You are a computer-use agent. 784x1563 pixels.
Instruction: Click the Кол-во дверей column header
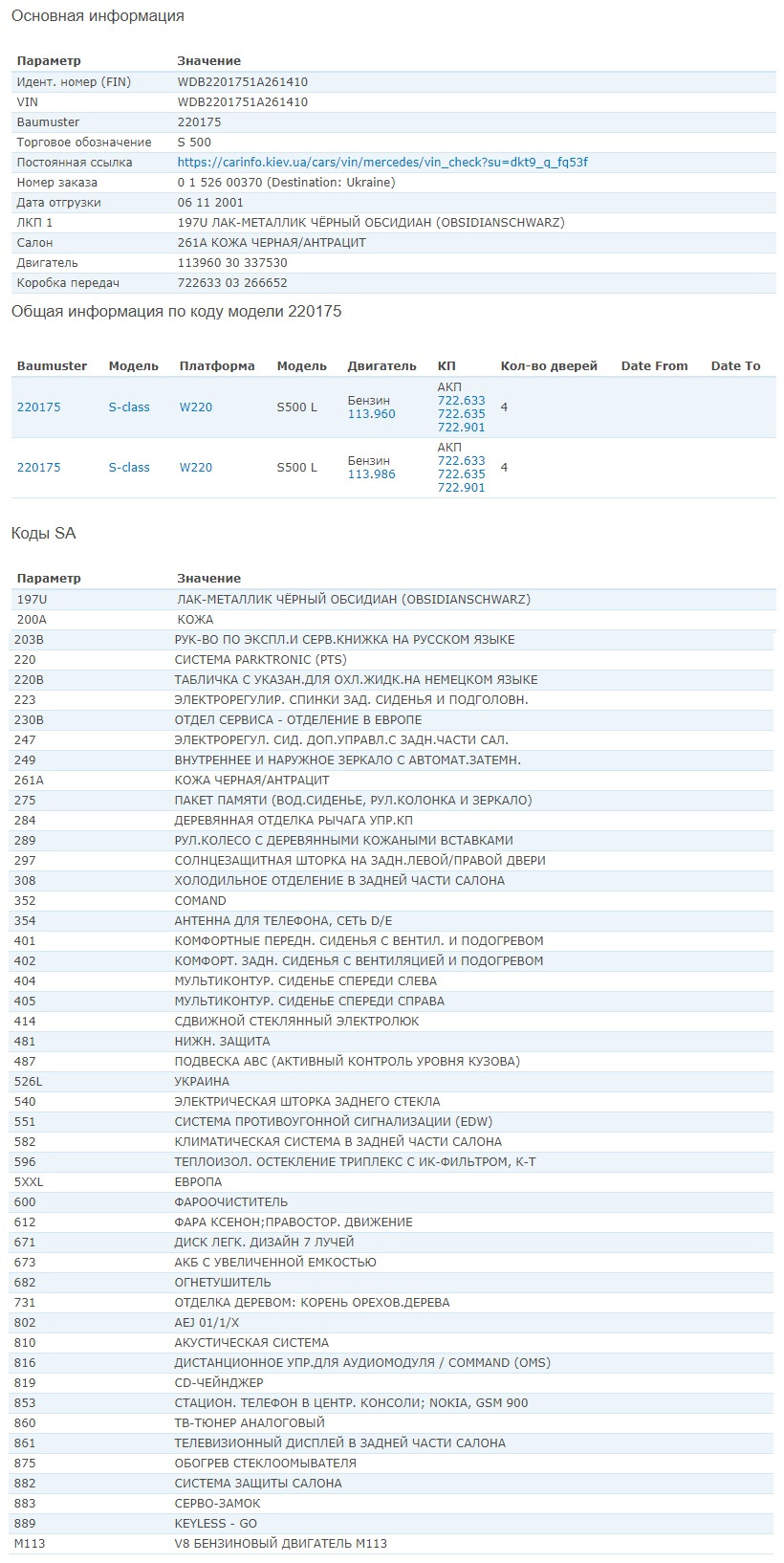click(549, 366)
